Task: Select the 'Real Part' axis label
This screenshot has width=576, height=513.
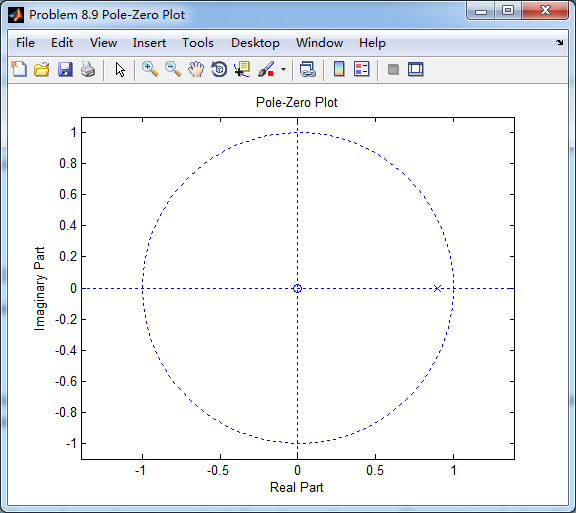Action: [x=296, y=487]
